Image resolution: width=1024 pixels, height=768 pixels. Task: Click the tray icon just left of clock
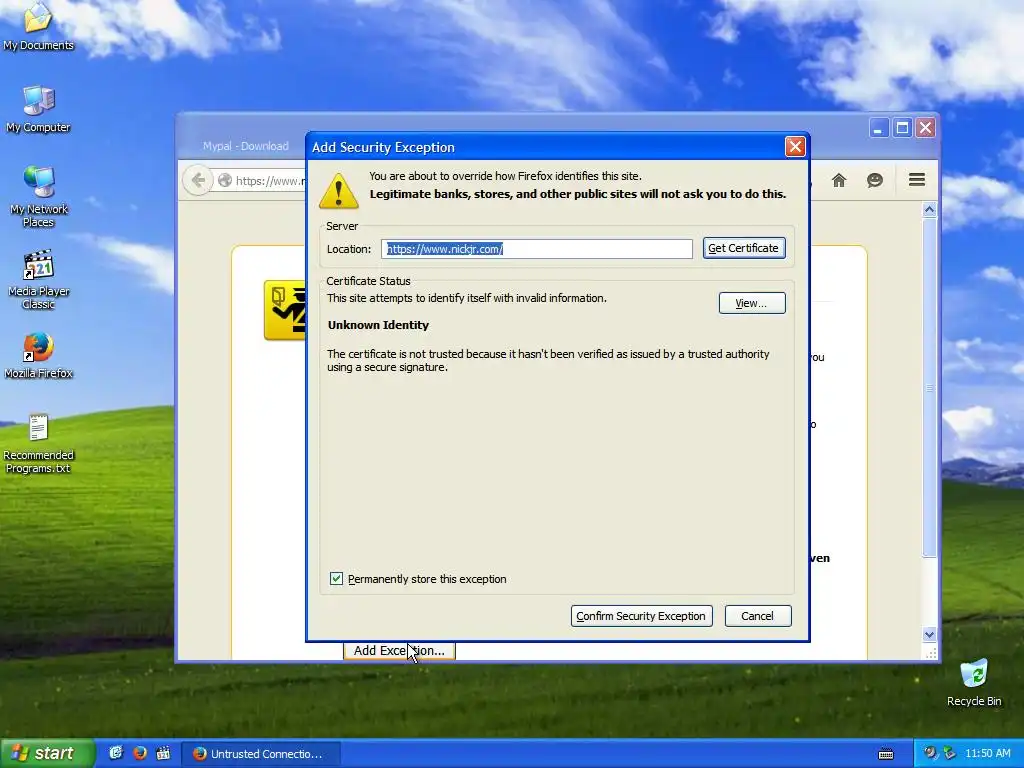coord(950,754)
